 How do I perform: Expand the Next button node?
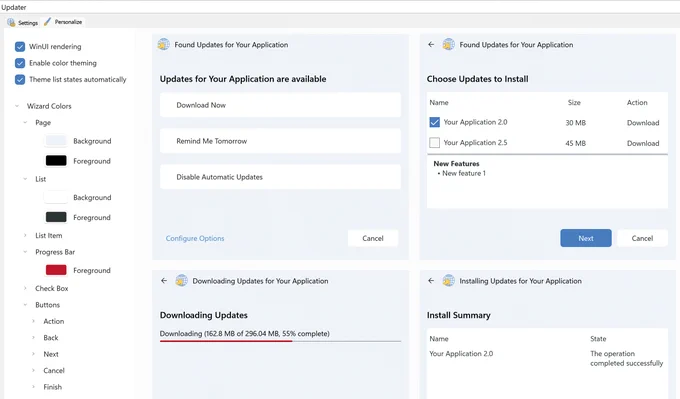pyautogui.click(x=33, y=354)
